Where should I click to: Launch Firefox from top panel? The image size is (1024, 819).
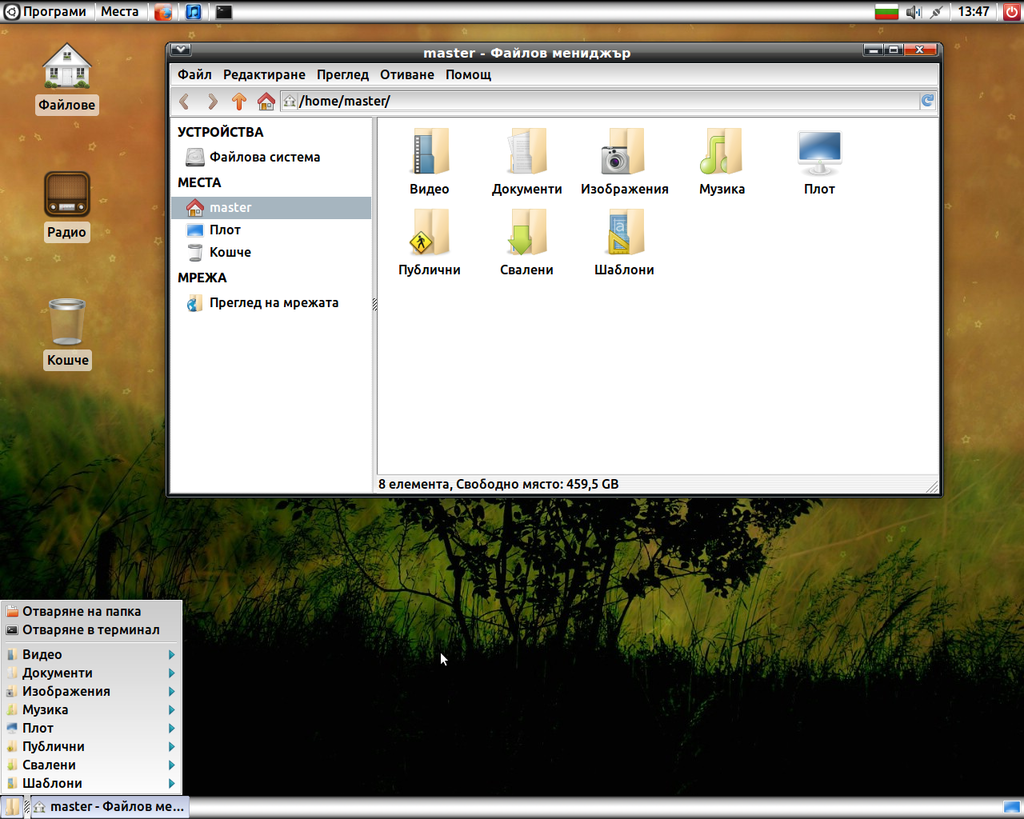coord(163,12)
